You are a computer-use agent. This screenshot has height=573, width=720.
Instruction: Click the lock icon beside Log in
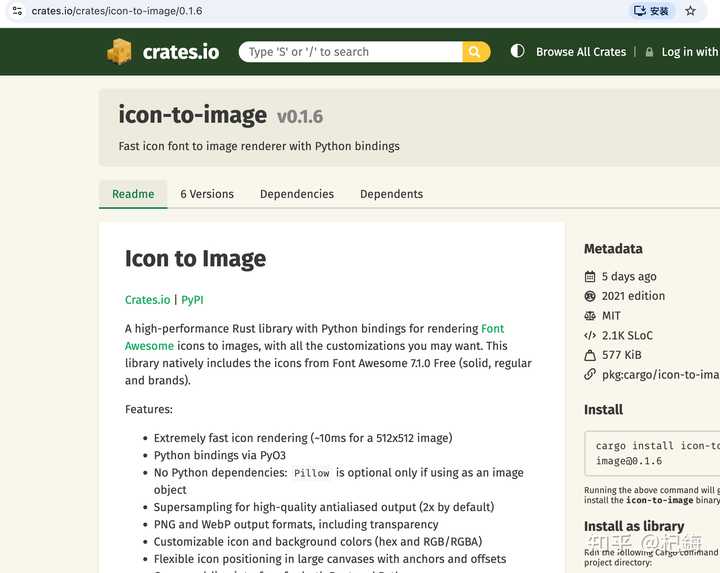pyautogui.click(x=649, y=52)
